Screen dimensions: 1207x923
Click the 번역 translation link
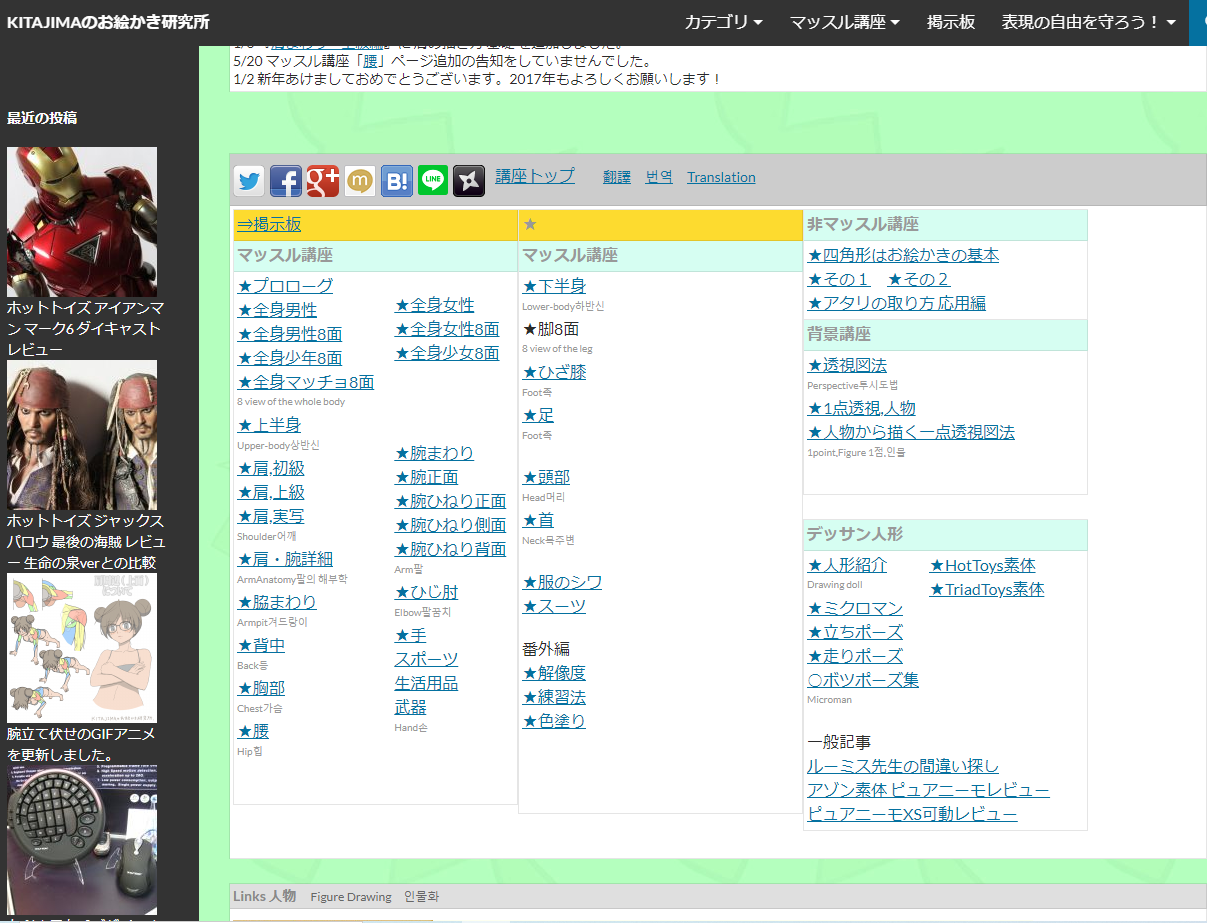(659, 177)
